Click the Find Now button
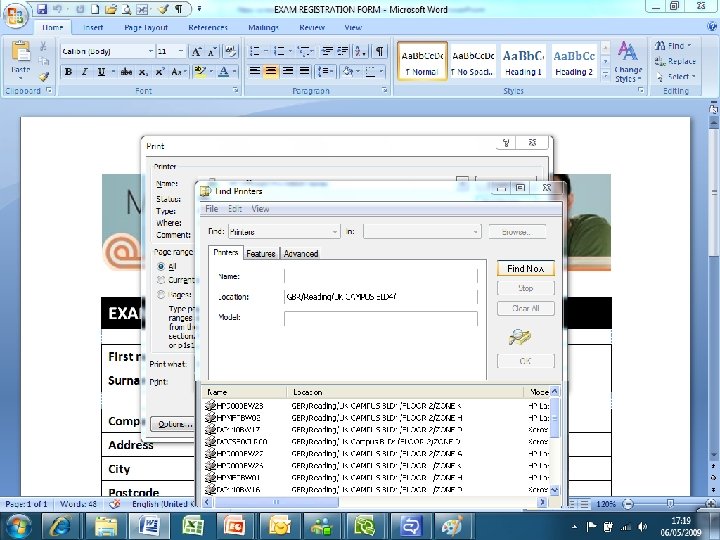This screenshot has width=720, height=540. click(525, 269)
